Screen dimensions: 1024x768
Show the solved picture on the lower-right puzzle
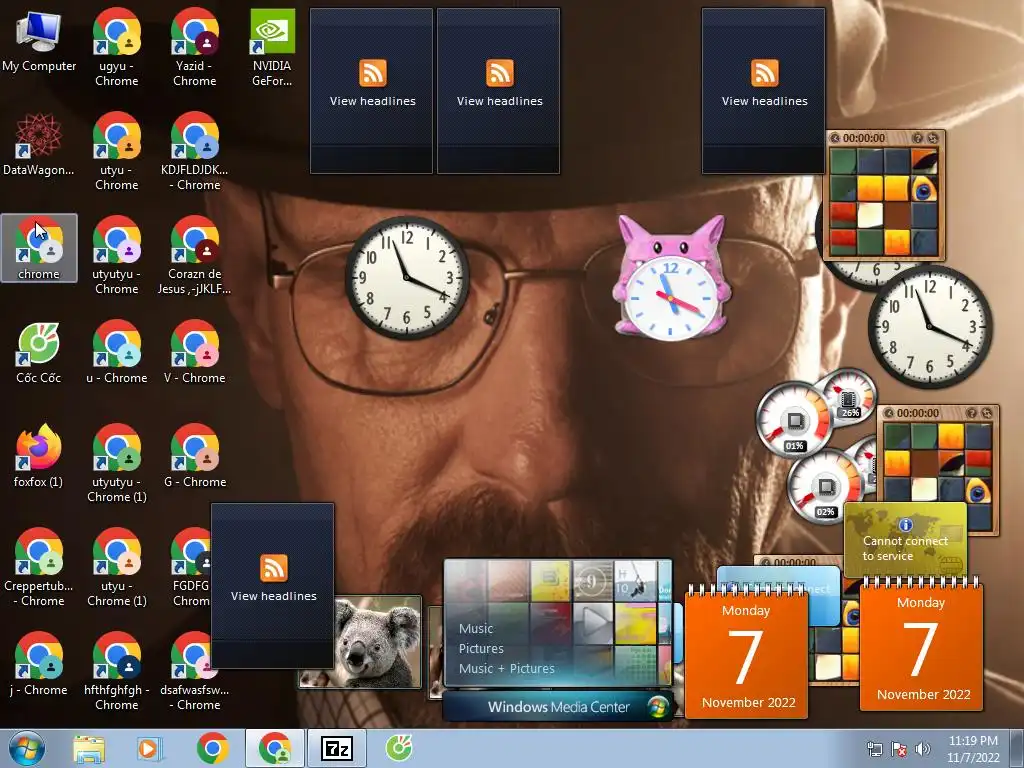972,413
